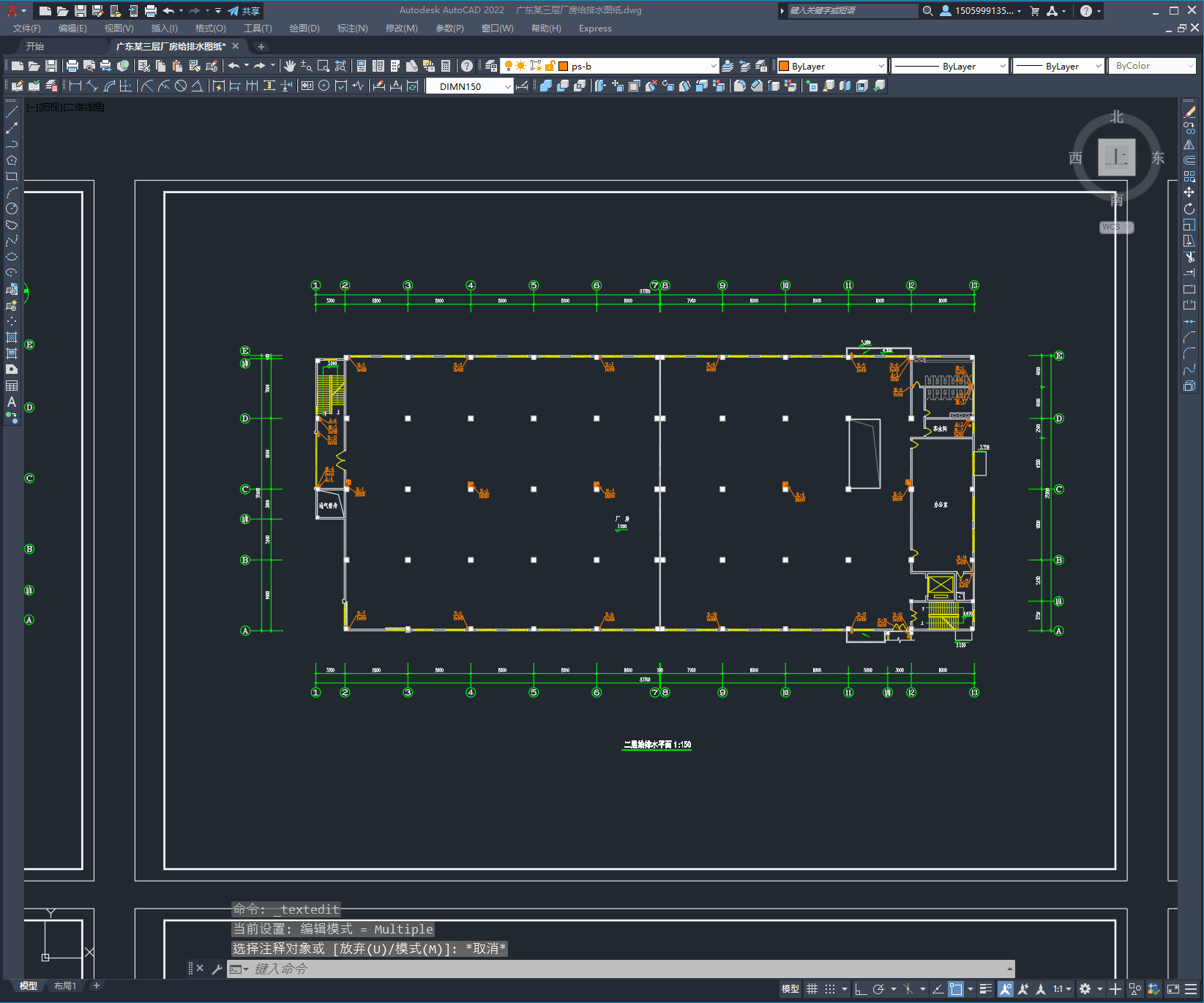Click the Save icon in quick access toolbar

click(81, 10)
